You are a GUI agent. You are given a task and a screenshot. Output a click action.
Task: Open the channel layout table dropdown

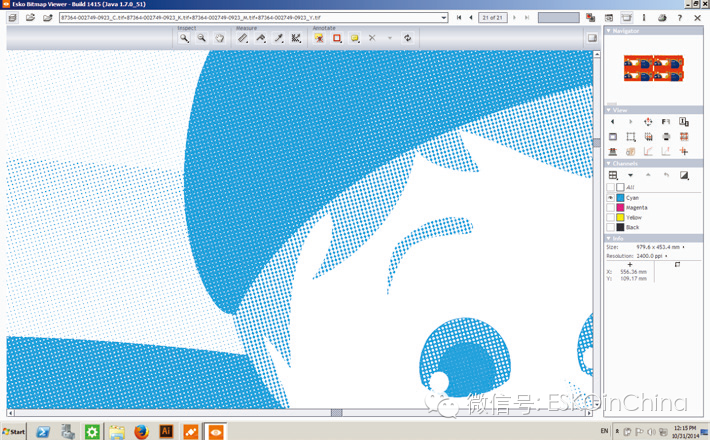tap(613, 175)
